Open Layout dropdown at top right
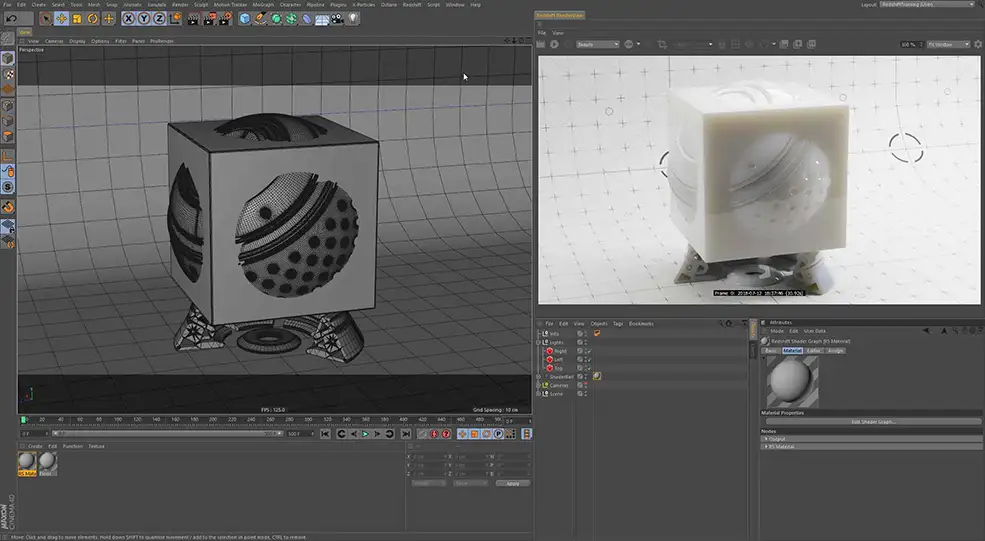Screen dimensions: 985x541 tap(927, 4)
